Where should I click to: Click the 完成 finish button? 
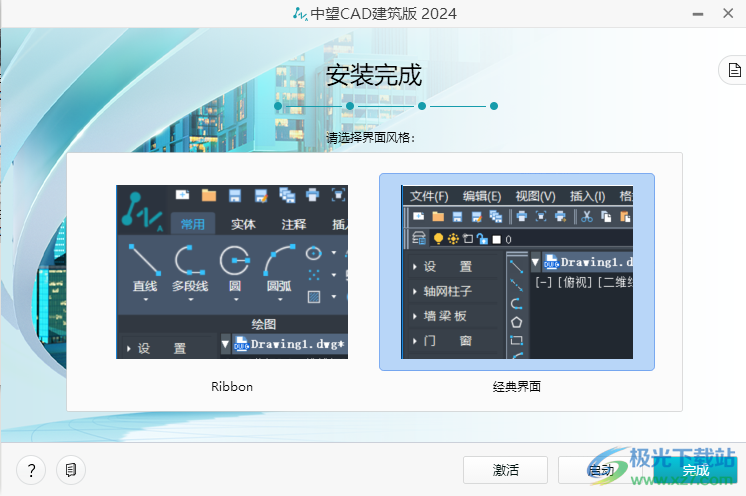[695, 470]
